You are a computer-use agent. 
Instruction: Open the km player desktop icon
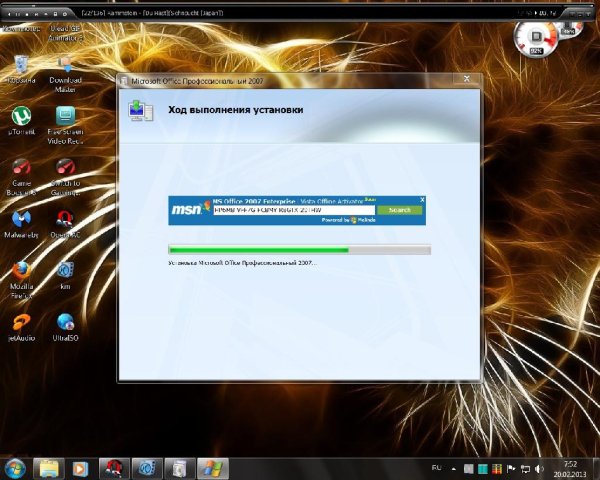coord(65,275)
